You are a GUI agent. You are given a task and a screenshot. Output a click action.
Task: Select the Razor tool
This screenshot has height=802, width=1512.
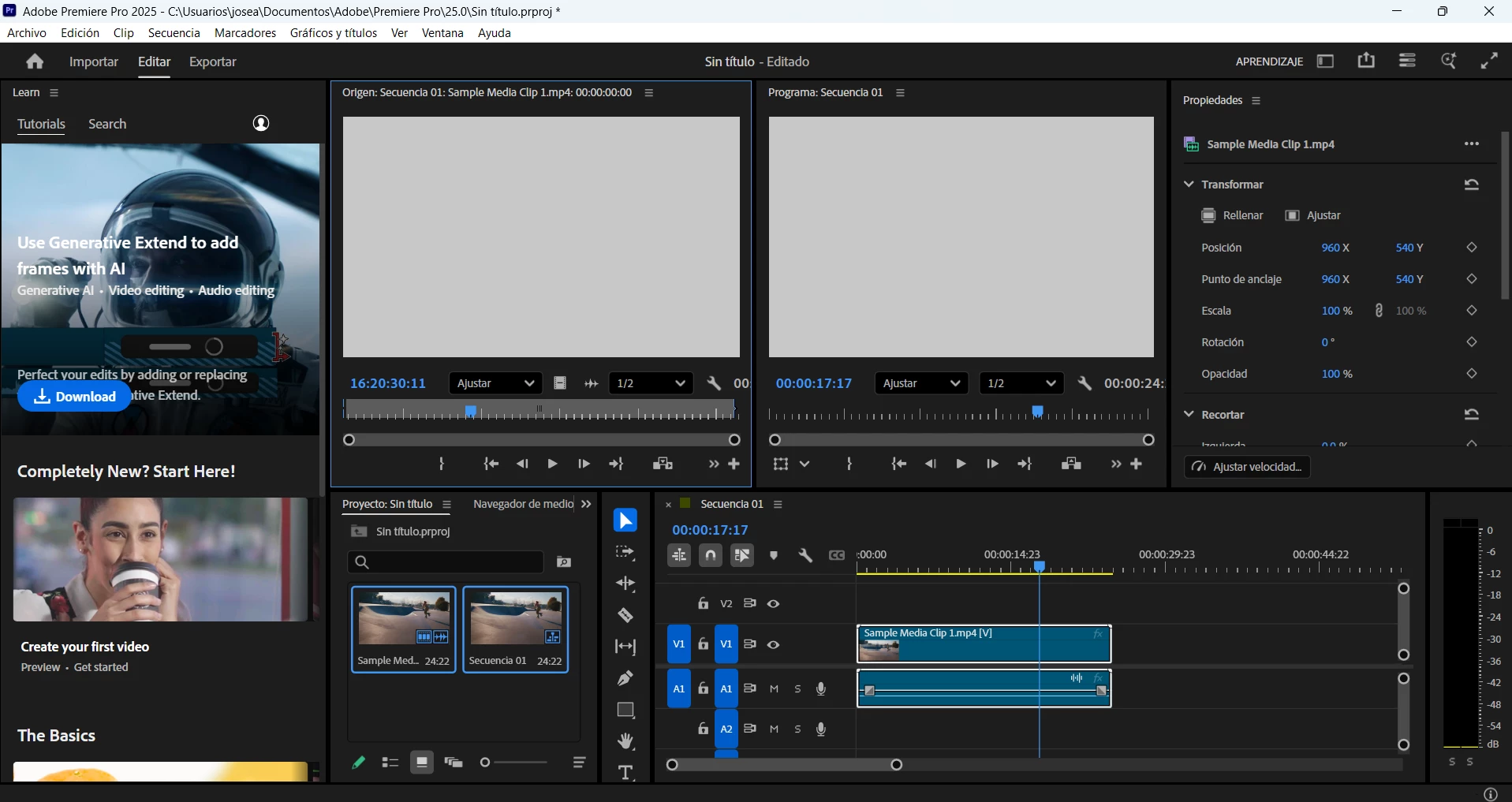pos(625,615)
